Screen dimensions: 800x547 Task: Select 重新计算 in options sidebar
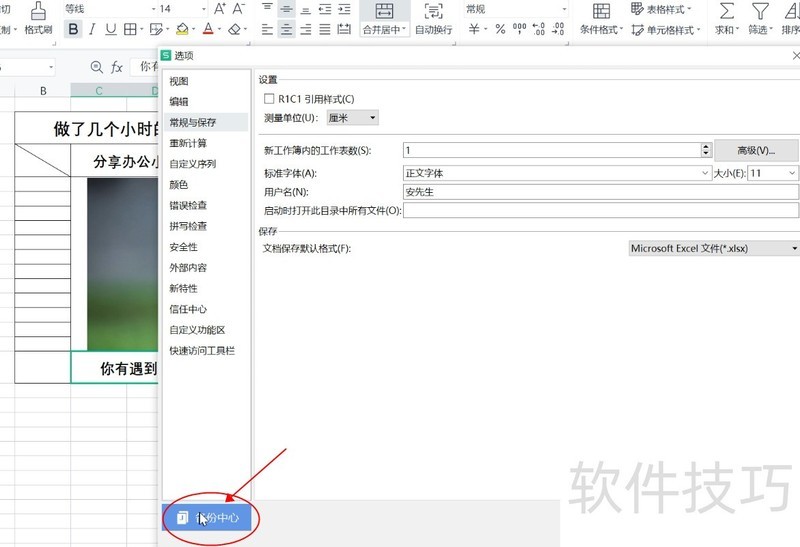188,143
